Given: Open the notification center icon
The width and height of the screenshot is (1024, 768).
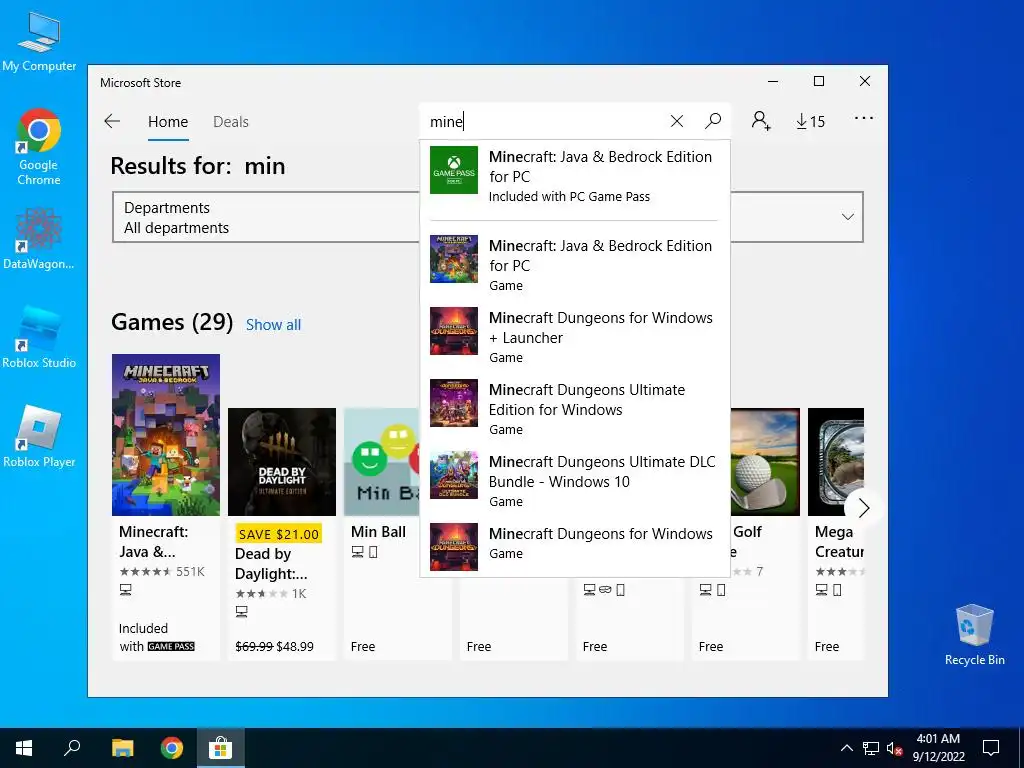Looking at the screenshot, I should point(991,748).
